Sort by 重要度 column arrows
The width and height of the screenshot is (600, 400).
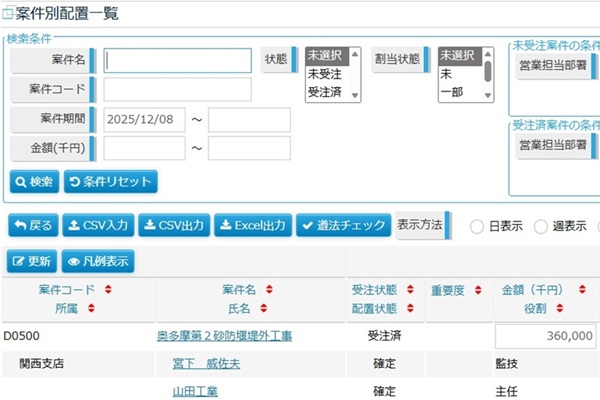[x=472, y=290]
